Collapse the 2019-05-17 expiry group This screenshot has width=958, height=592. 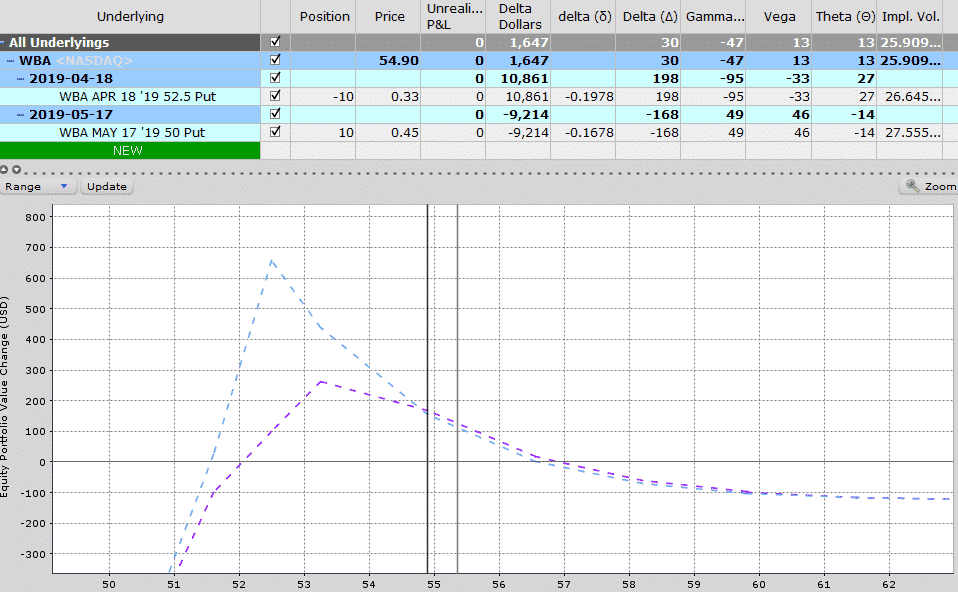(21, 115)
